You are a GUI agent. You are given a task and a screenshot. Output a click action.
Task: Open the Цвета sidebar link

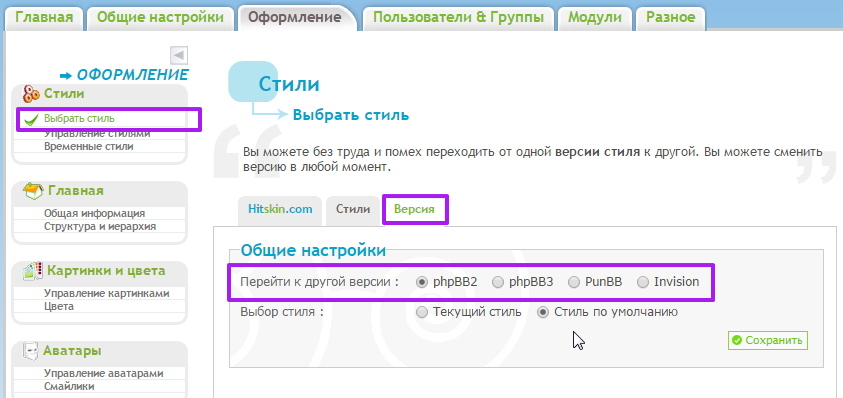tap(59, 307)
